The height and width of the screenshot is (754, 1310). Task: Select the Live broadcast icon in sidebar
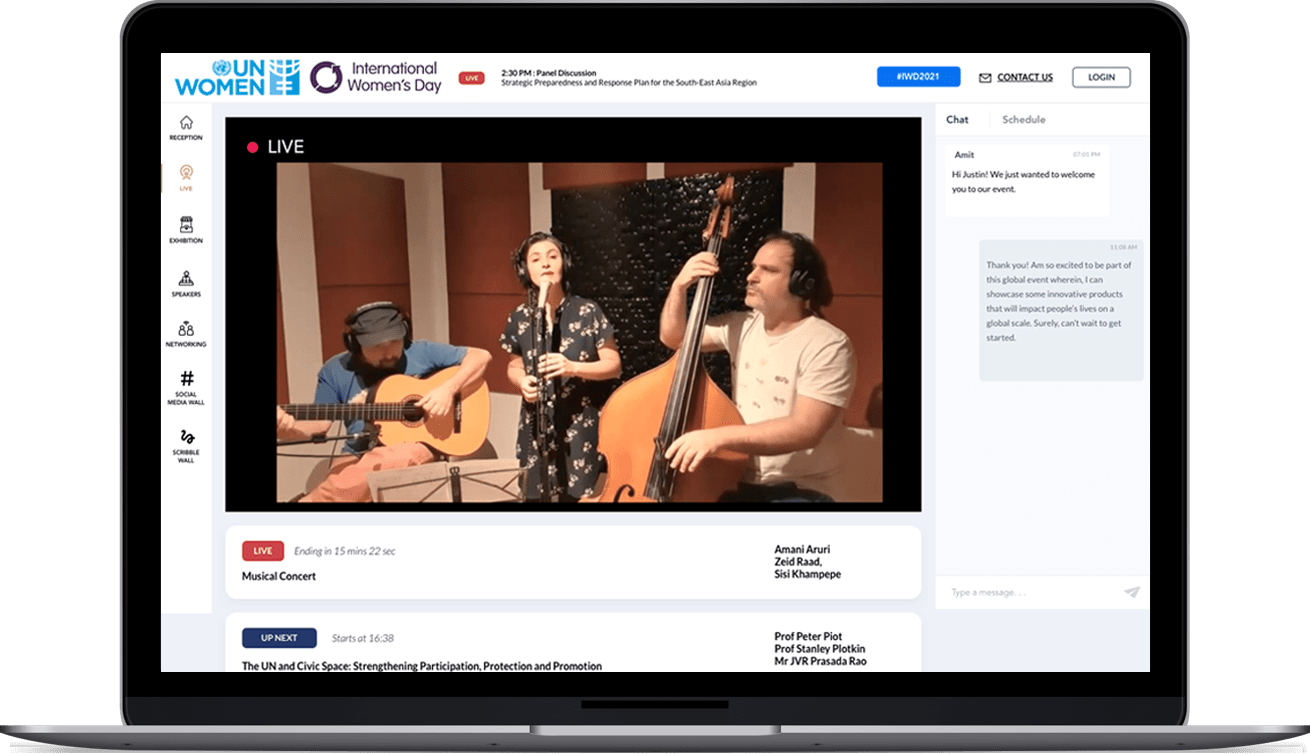click(186, 173)
